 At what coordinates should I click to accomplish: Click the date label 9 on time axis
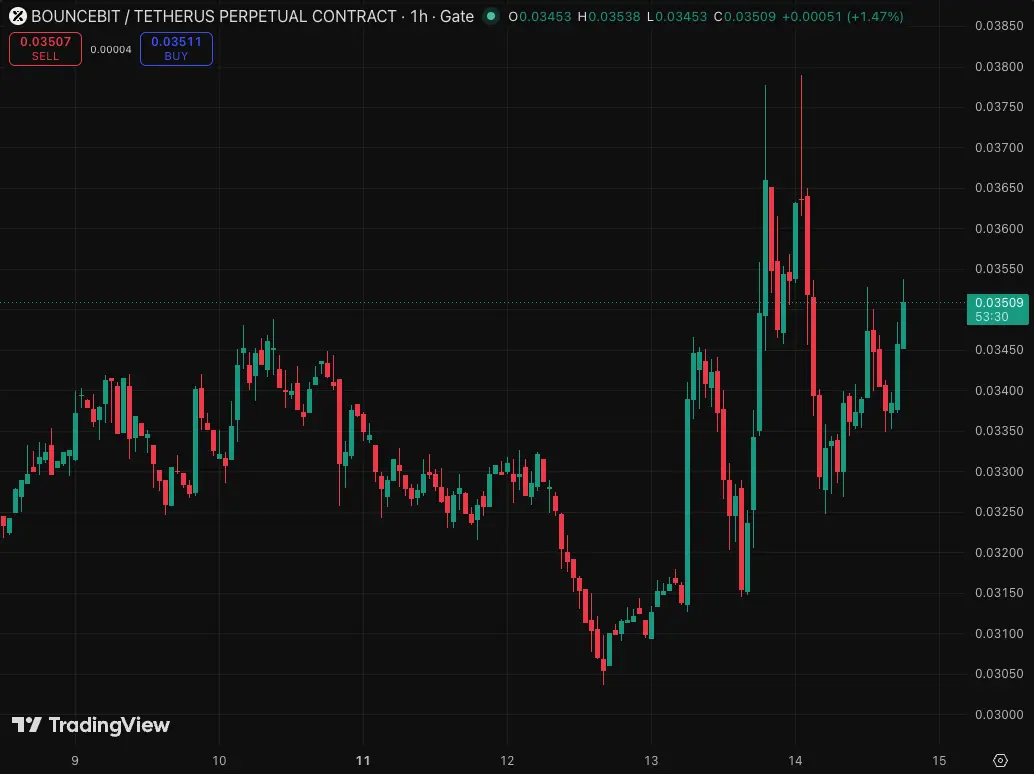click(75, 761)
